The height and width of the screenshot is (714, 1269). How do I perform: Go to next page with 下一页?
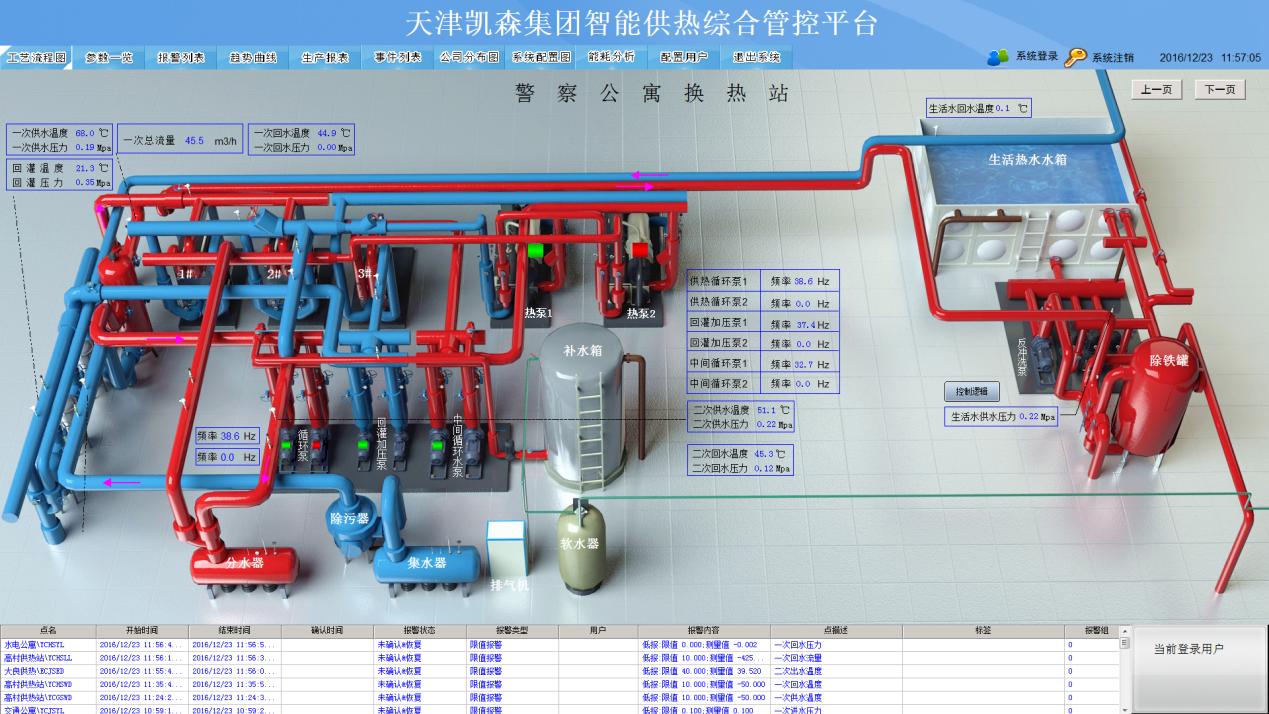pyautogui.click(x=1219, y=90)
